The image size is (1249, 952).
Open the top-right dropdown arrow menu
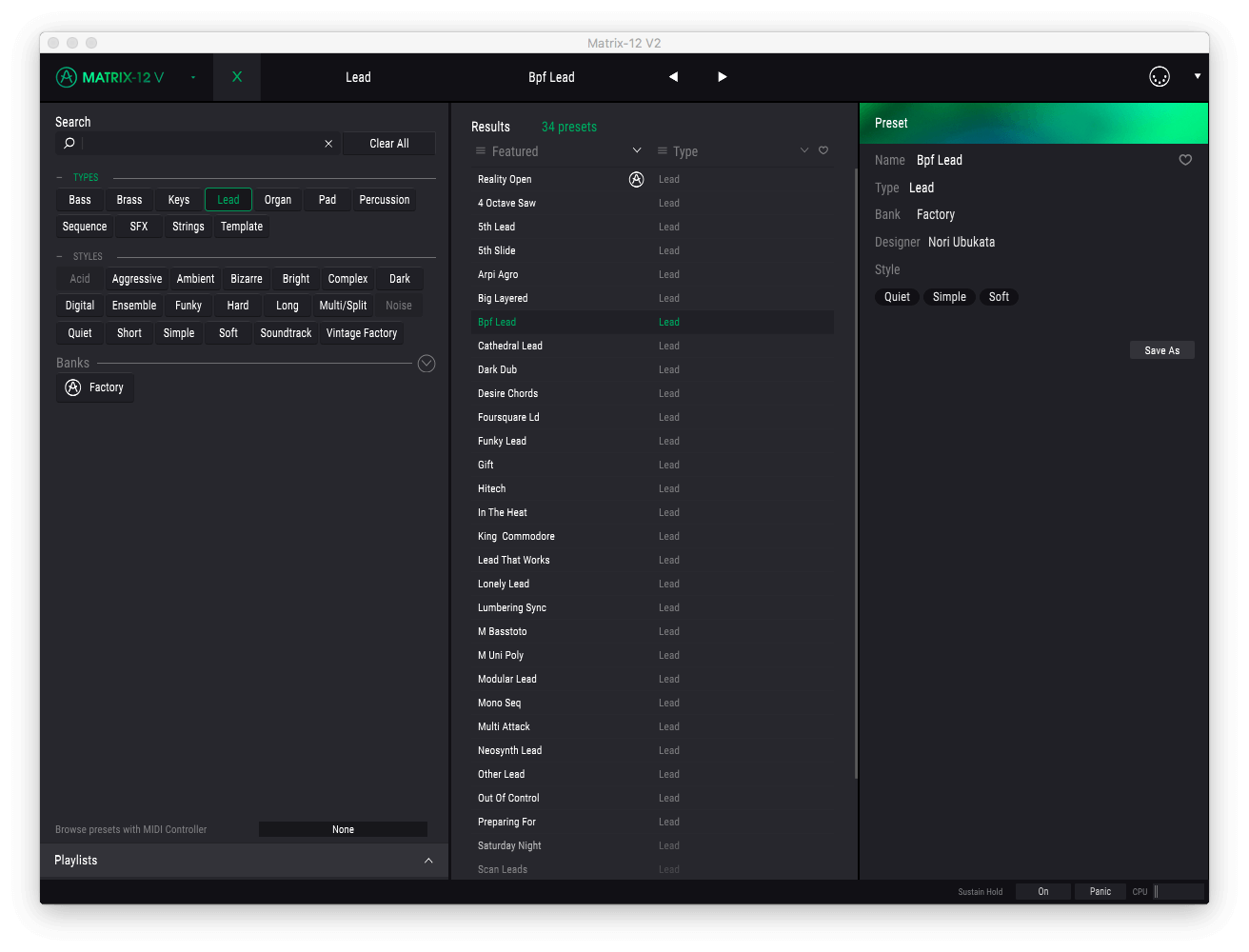click(x=1198, y=76)
